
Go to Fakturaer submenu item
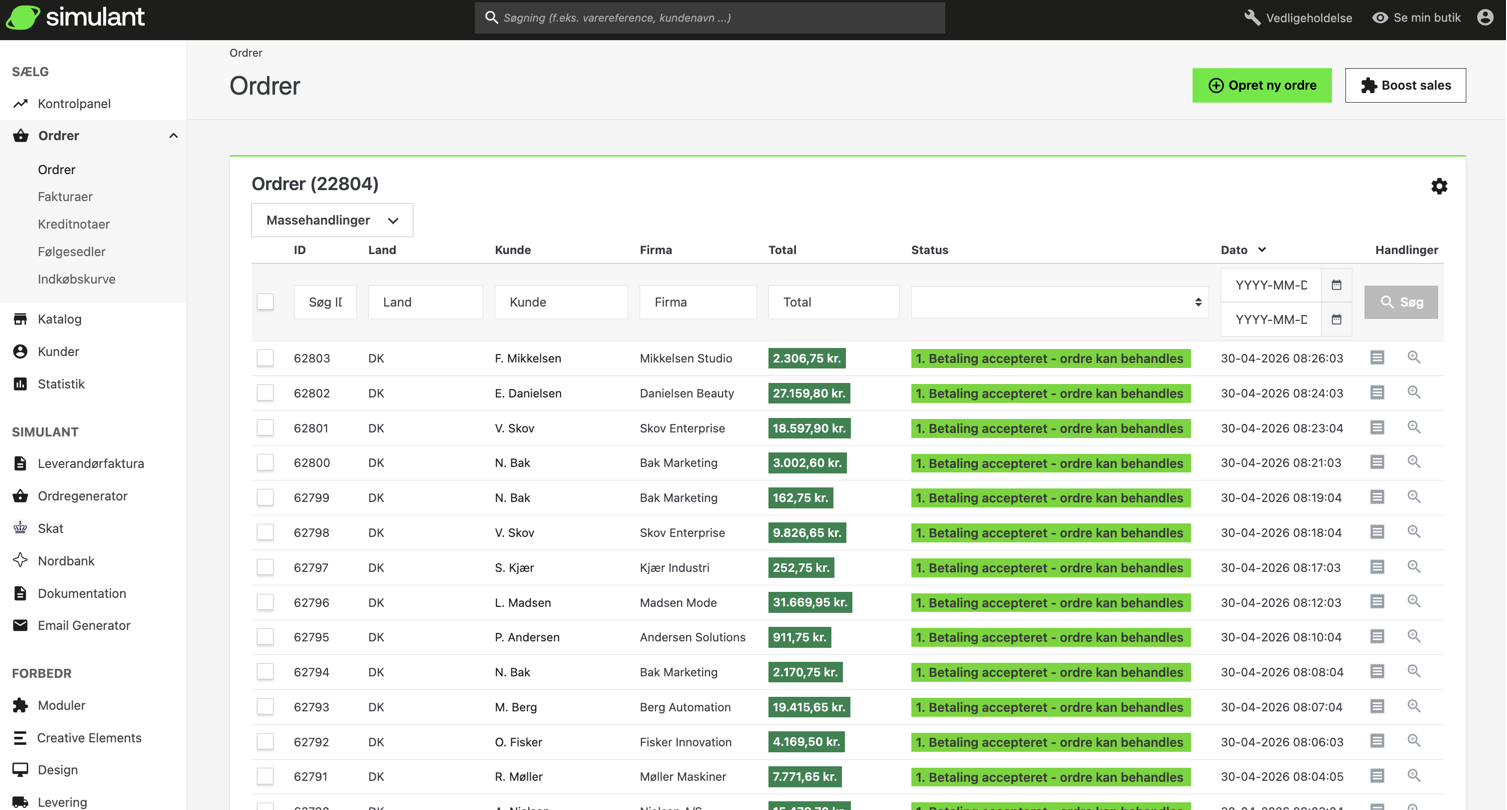[x=65, y=197]
